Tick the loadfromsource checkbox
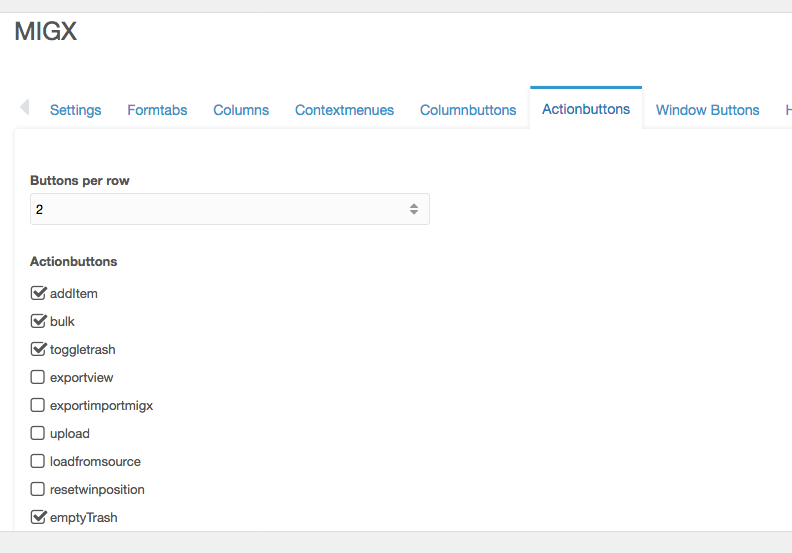792x553 pixels. tap(37, 461)
